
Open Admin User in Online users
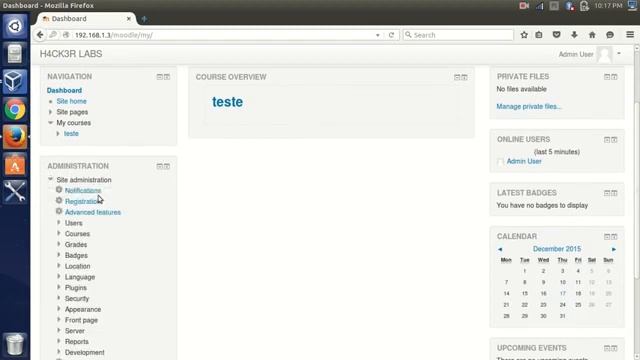[x=524, y=161]
